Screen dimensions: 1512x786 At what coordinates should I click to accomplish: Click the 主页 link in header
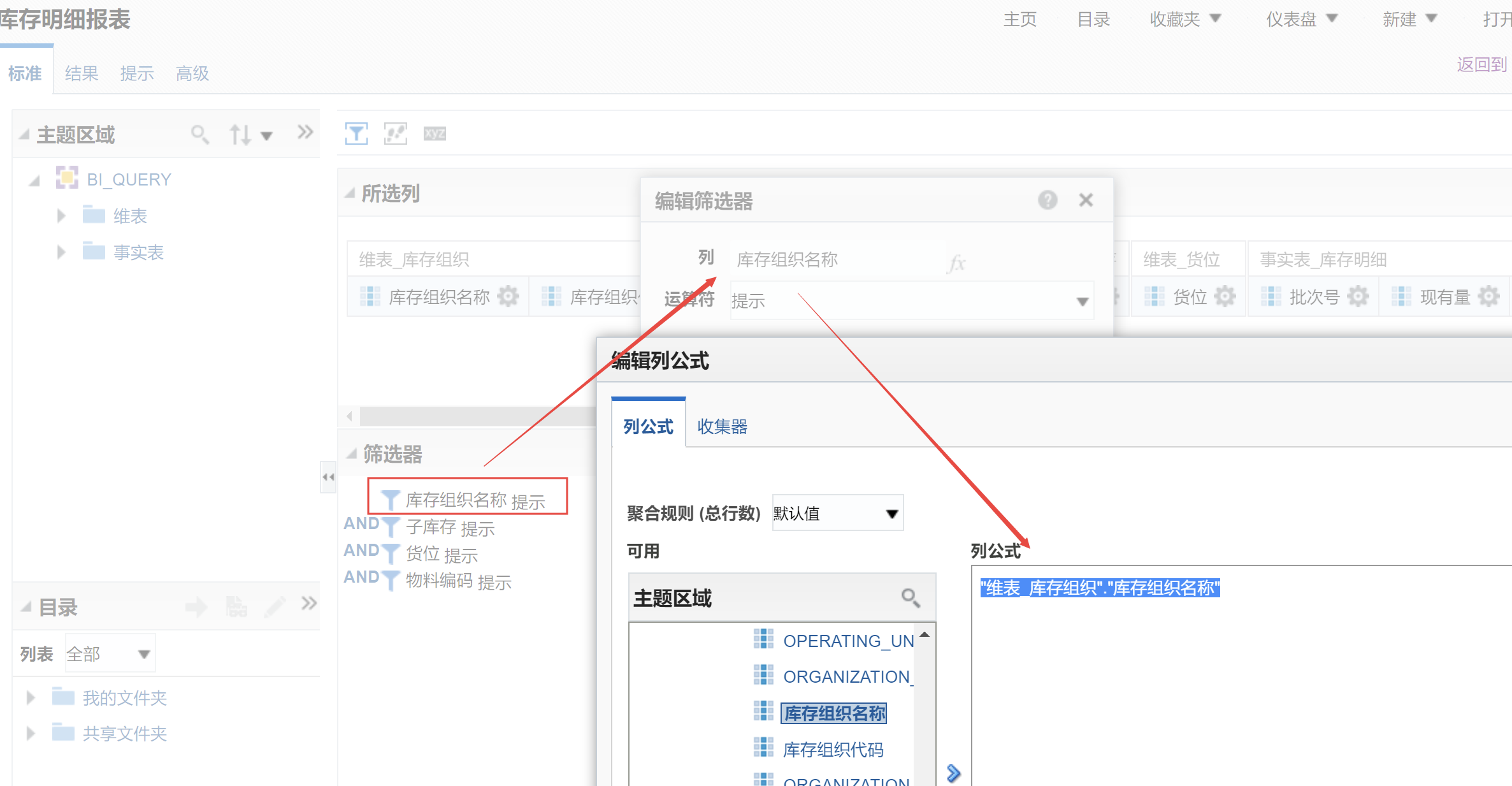click(1019, 19)
